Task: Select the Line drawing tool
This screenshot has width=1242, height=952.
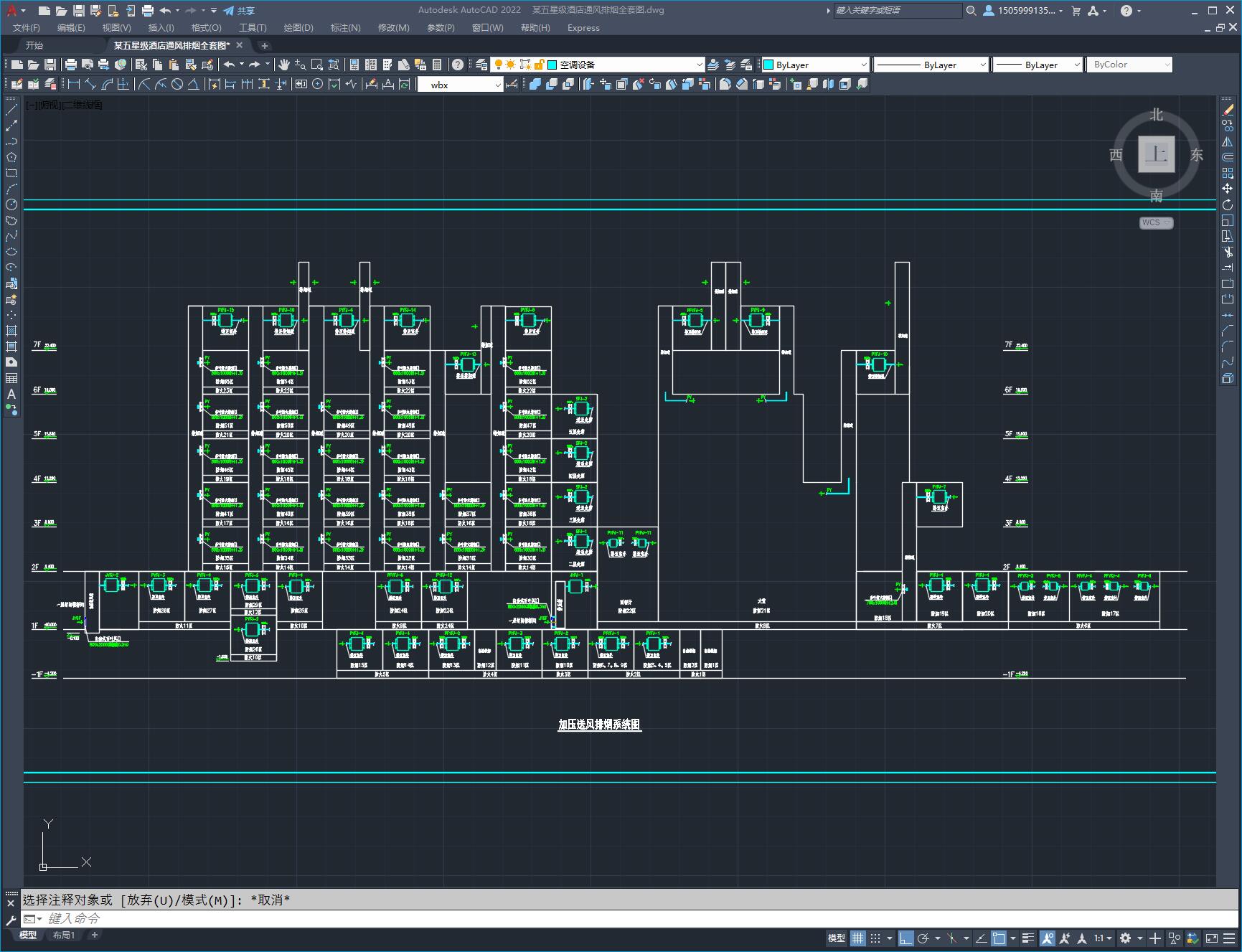Action: pos(11,110)
